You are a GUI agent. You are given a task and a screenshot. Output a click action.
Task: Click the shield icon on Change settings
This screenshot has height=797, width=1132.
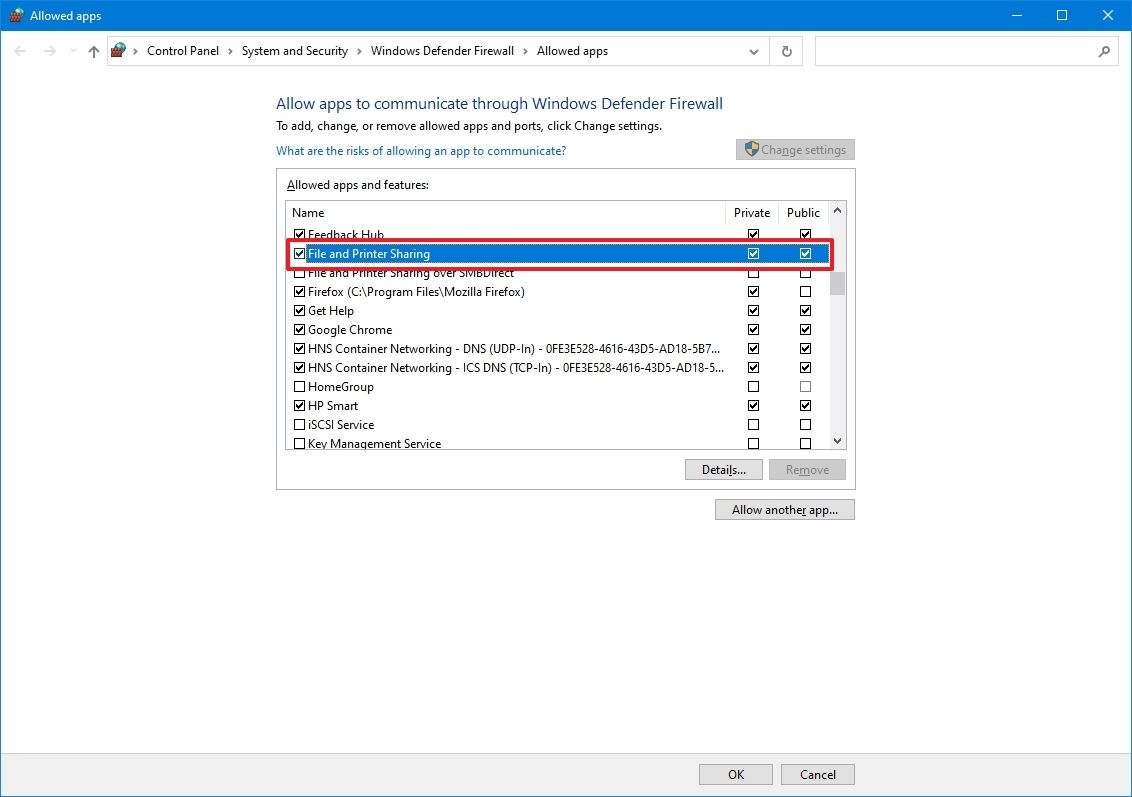click(x=751, y=149)
